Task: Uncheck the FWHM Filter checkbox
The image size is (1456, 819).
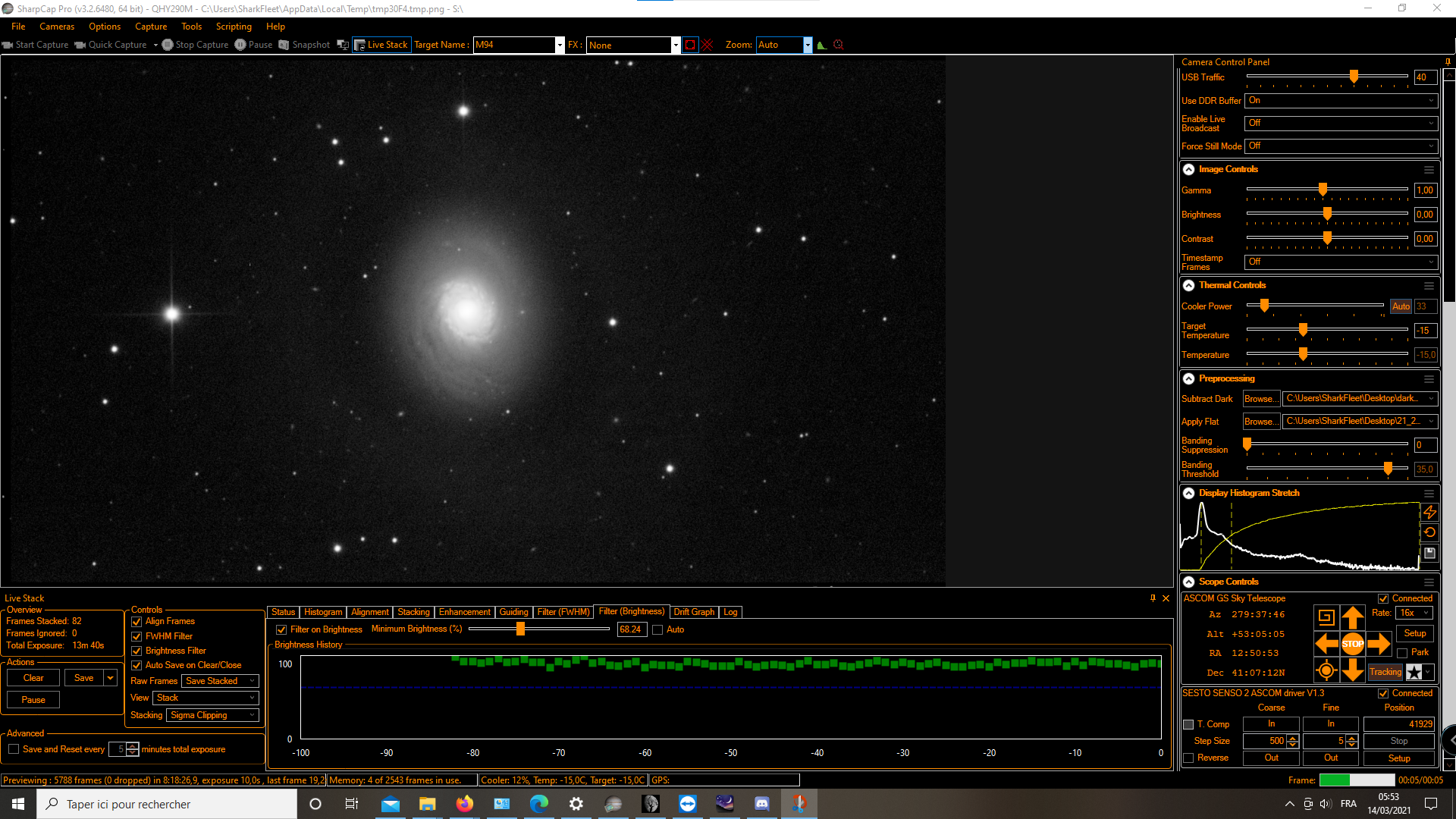Action: tap(136, 637)
